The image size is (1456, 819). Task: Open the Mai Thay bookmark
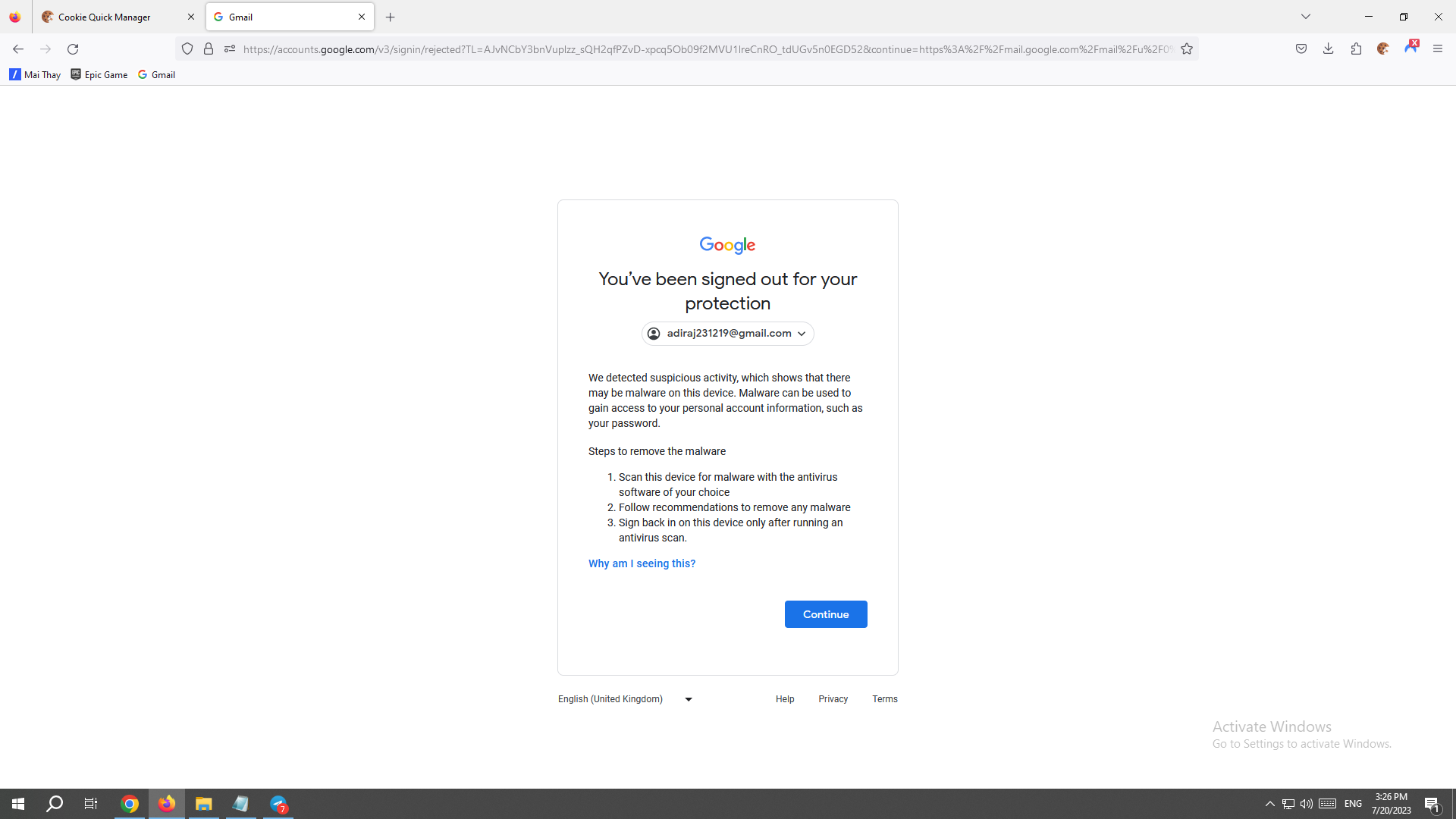pyautogui.click(x=35, y=74)
